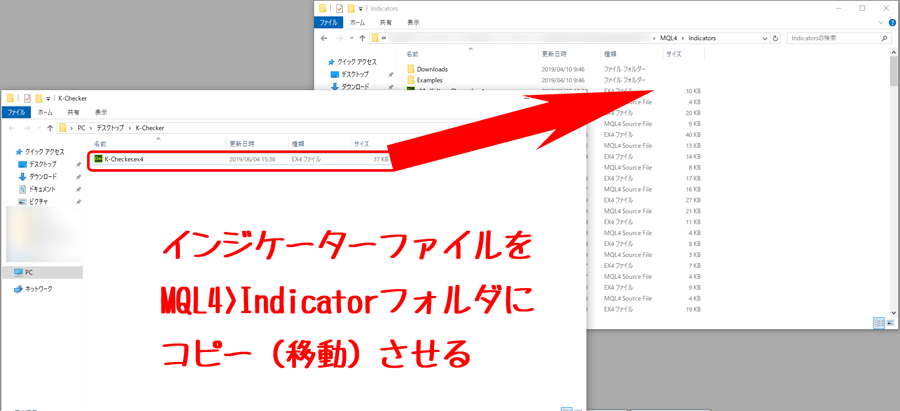Viewport: 900px width, 411px height.
Task: Click the Examples folder icon
Action: pyautogui.click(x=411, y=80)
